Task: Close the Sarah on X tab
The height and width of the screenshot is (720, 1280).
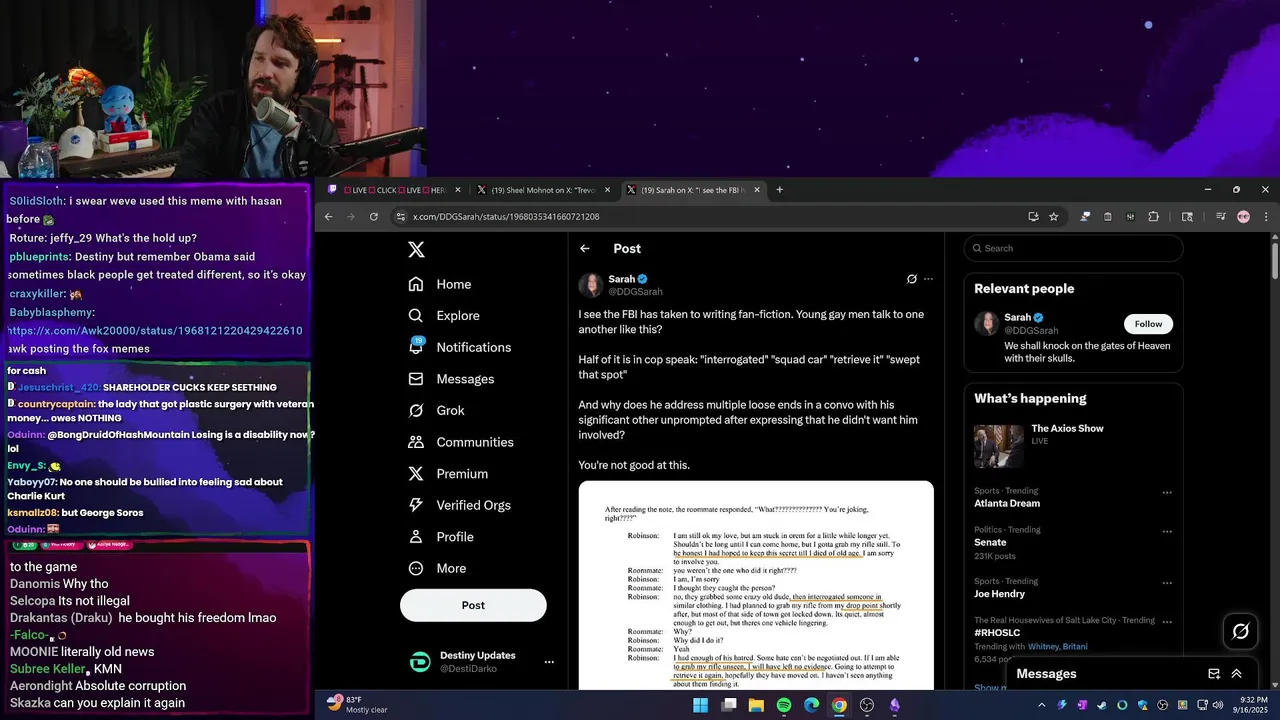Action: click(757, 190)
